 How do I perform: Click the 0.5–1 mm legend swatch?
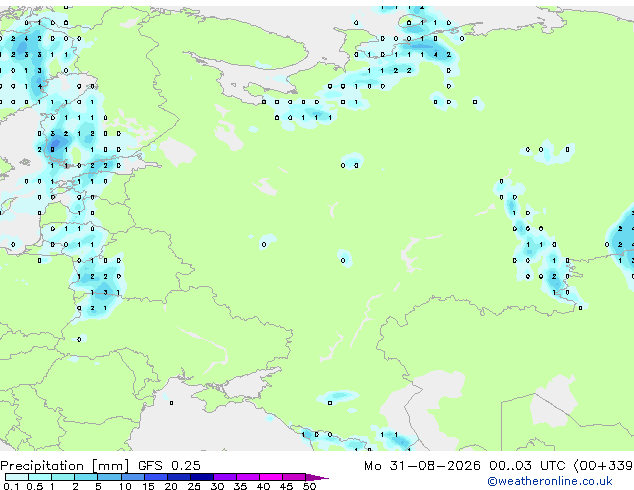point(40,477)
